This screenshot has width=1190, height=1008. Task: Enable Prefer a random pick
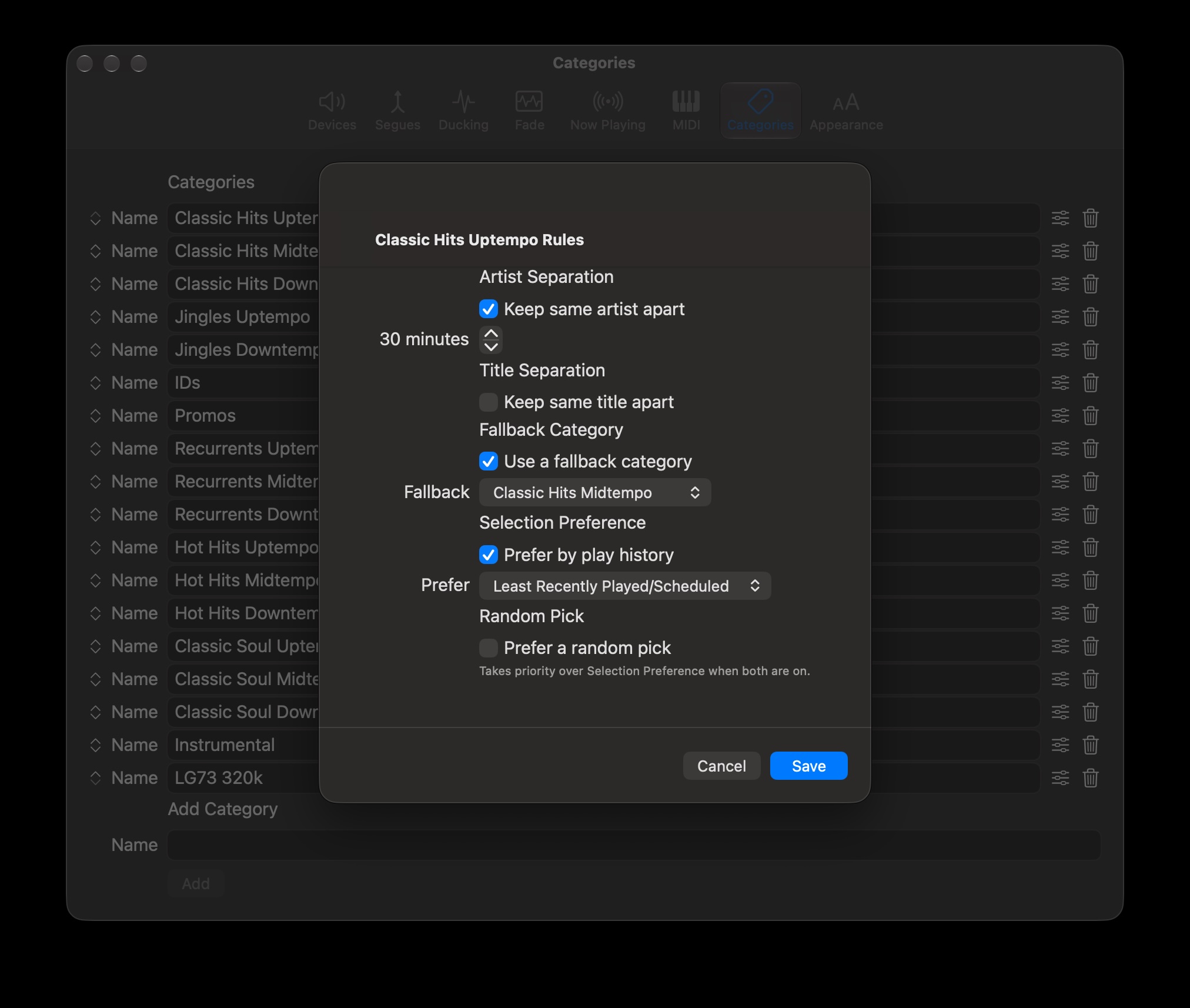[x=489, y=648]
